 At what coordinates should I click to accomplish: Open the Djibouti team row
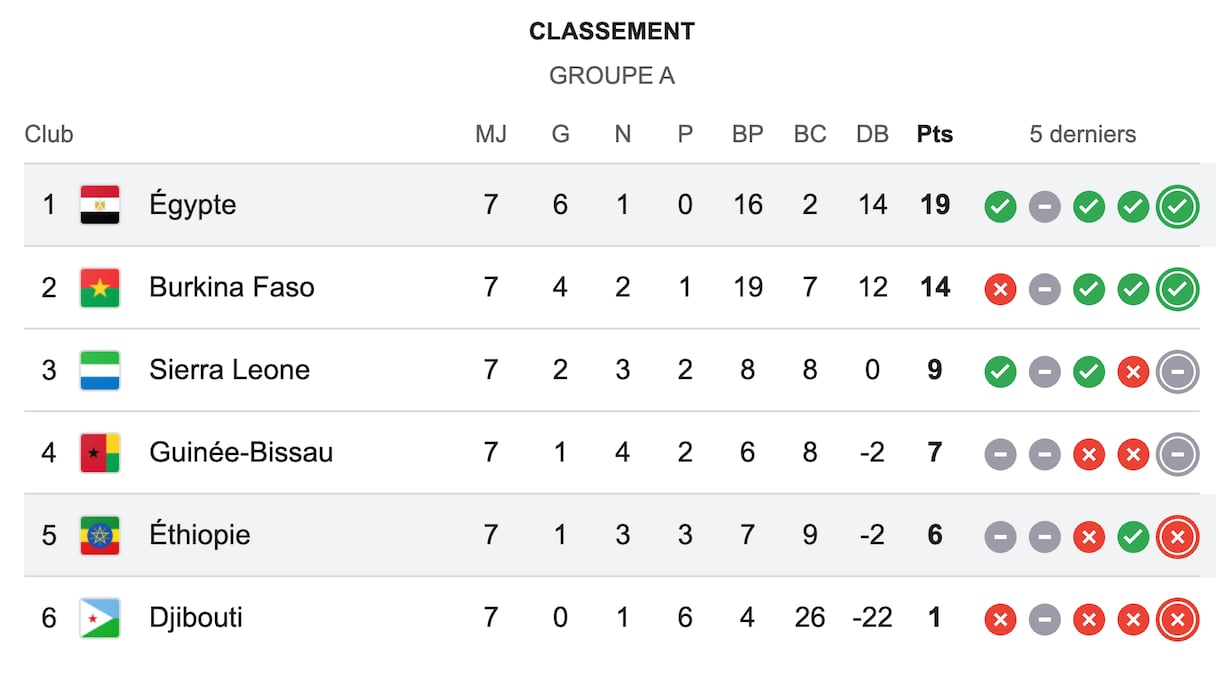[196, 618]
